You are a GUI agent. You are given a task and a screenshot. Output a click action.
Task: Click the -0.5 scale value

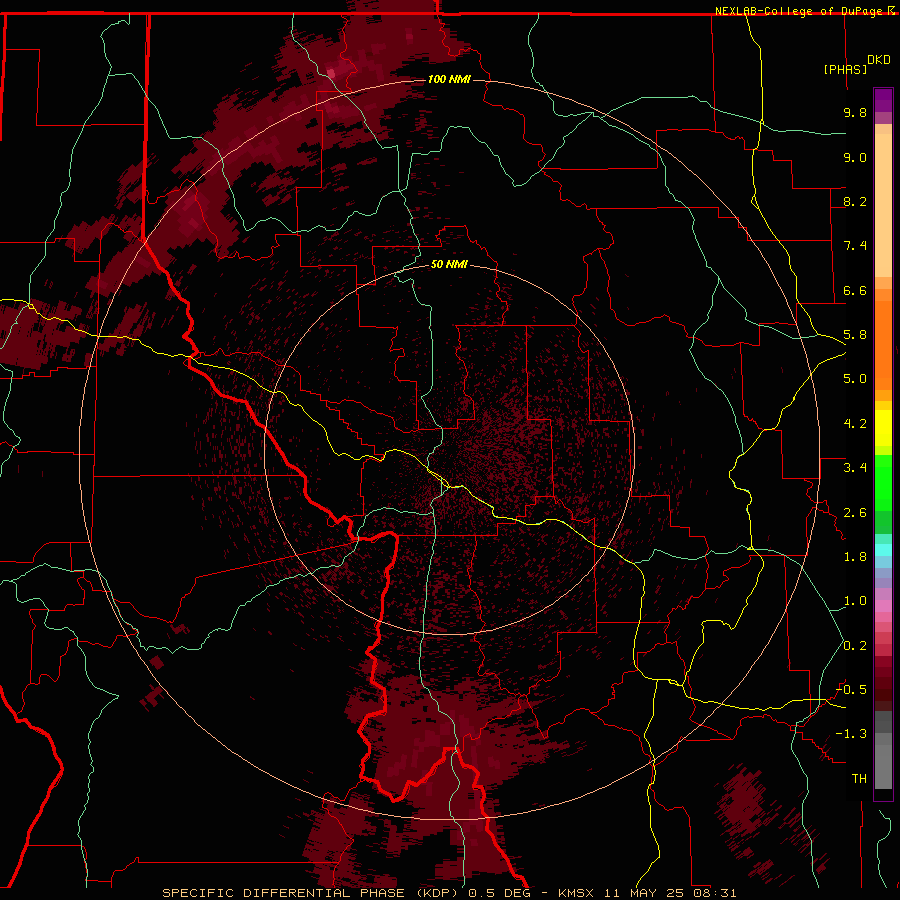point(851,690)
